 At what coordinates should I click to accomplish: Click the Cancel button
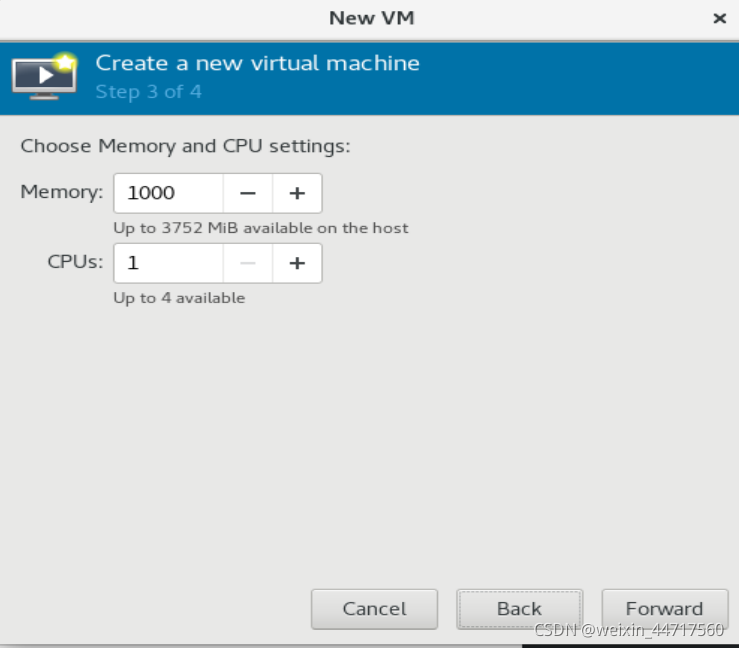point(374,609)
